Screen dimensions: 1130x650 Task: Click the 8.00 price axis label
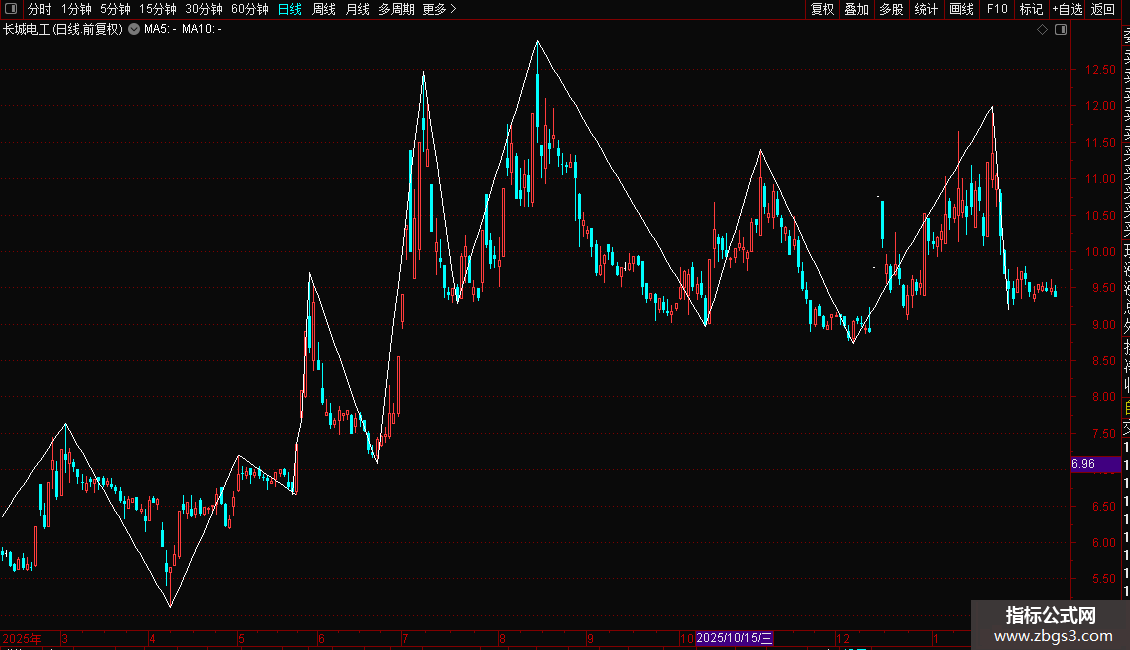point(1103,397)
